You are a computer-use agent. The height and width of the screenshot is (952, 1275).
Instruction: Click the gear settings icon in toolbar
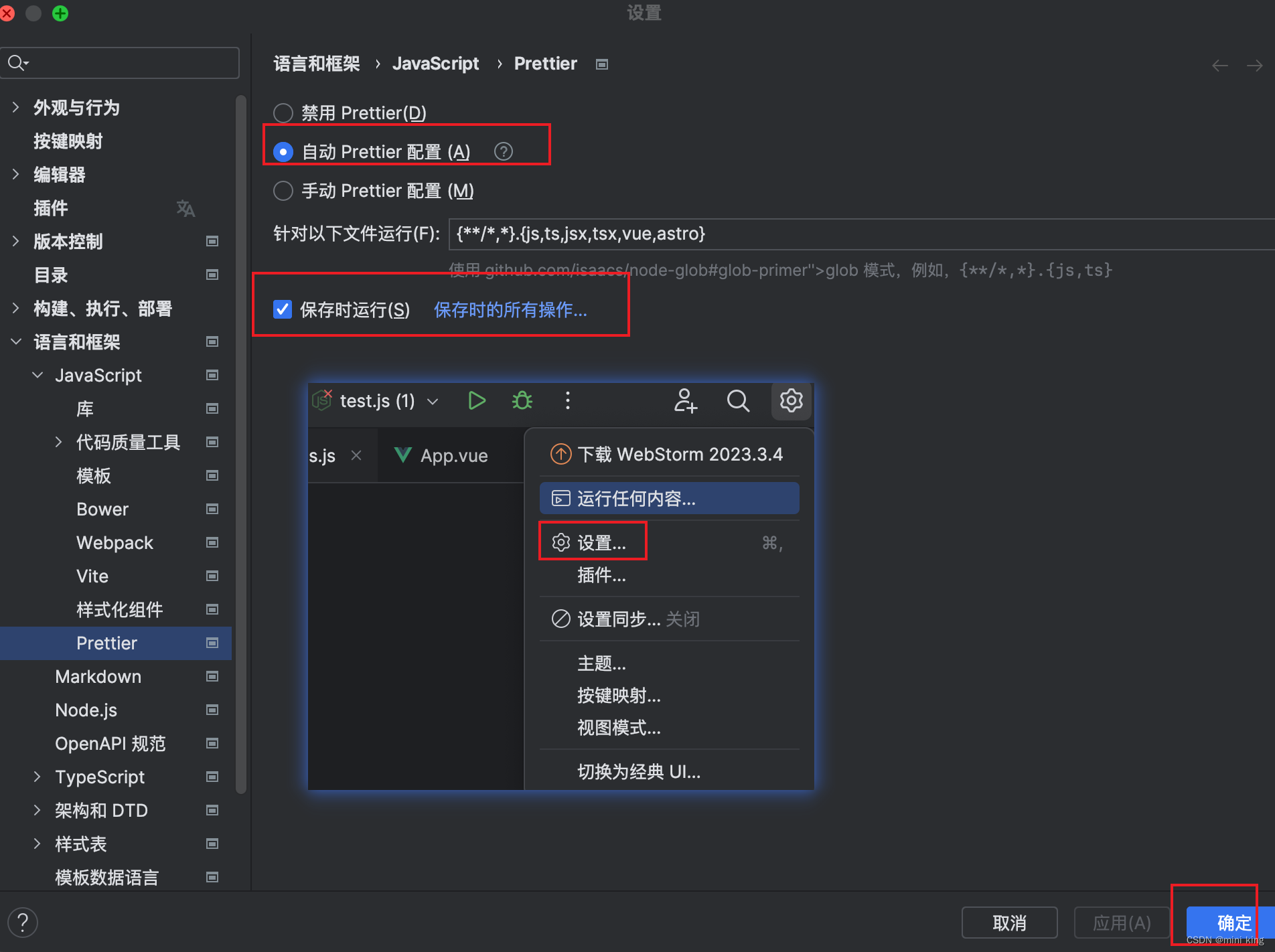(792, 400)
